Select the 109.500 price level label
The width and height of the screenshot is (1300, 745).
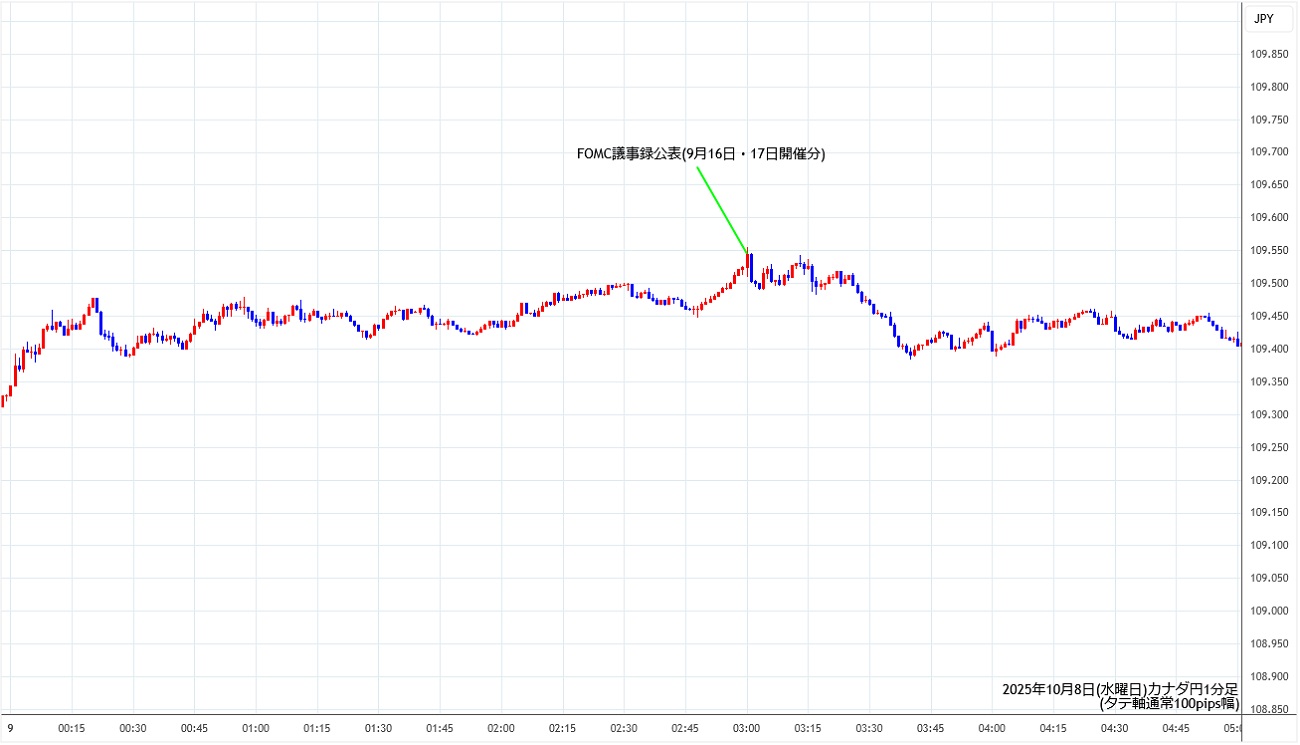(x=1270, y=283)
